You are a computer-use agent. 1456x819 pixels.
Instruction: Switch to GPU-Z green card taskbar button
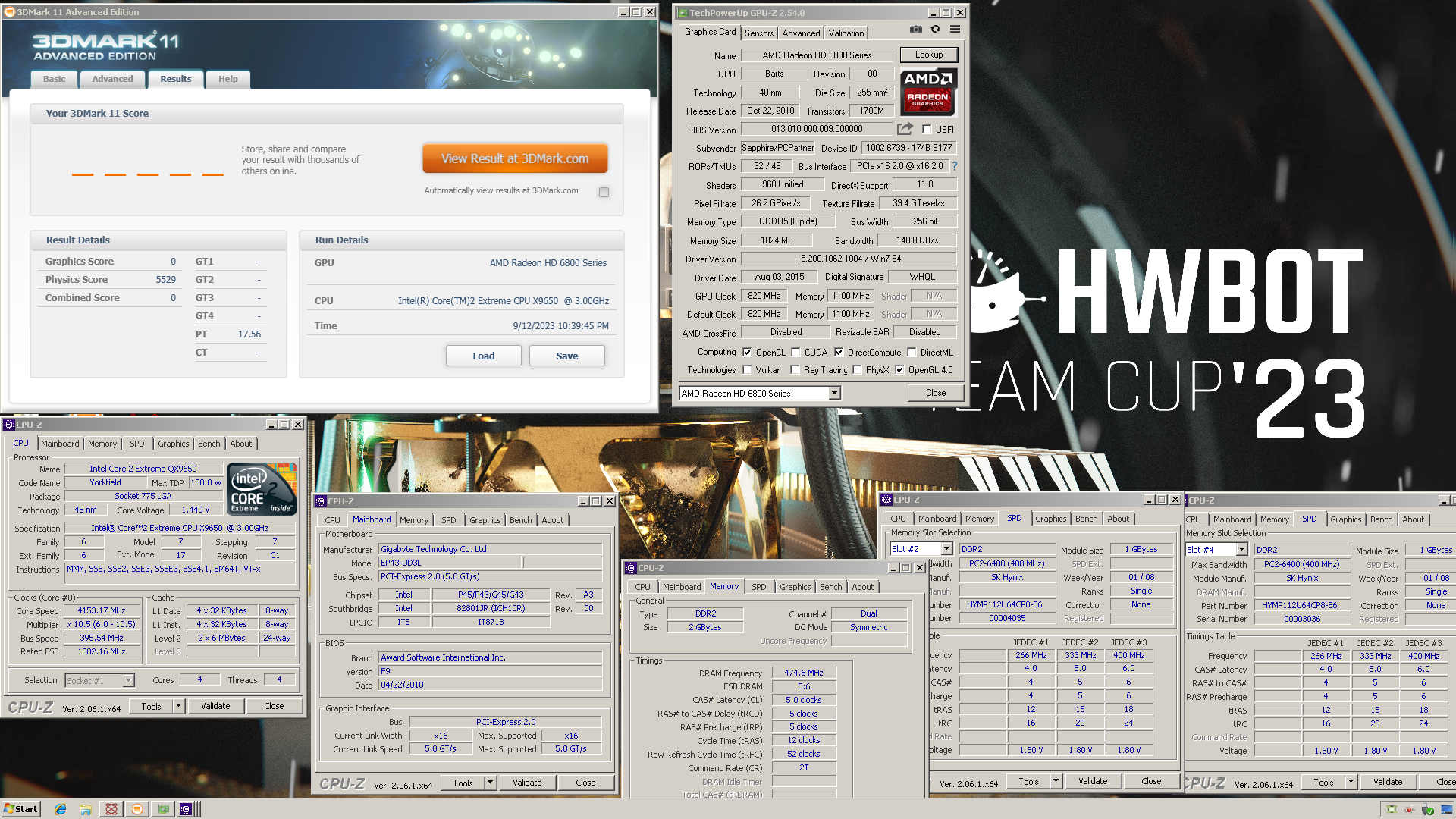163,809
